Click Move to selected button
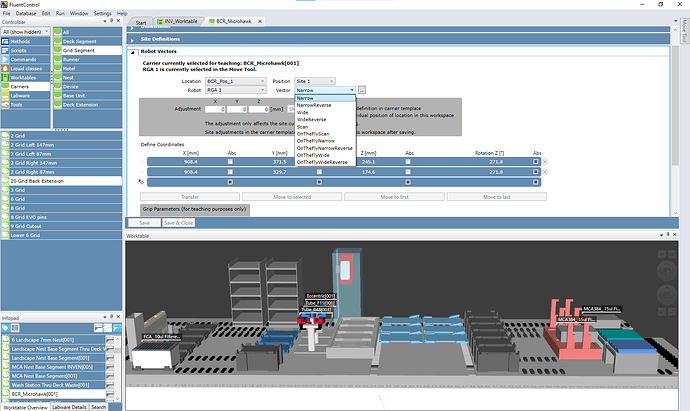This screenshot has width=690, height=411. pyautogui.click(x=292, y=197)
